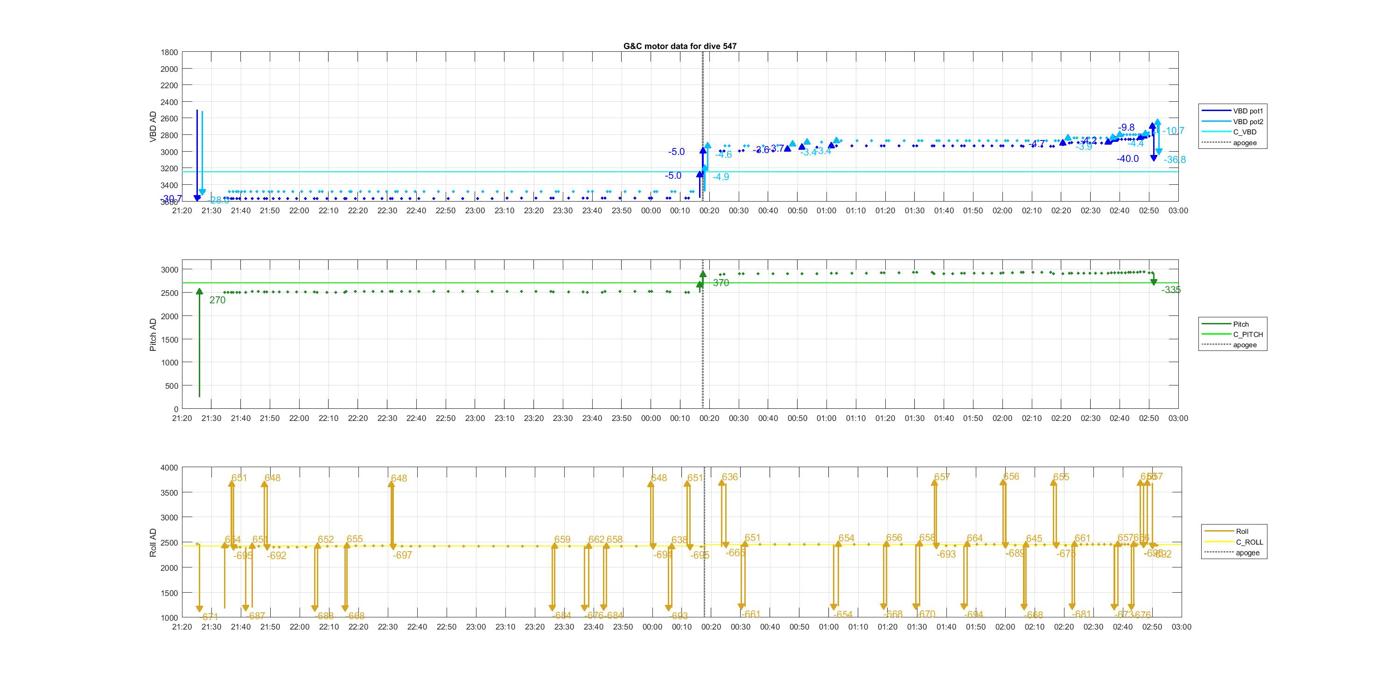Click the "03:00" tick under the Roll plot

[x=1181, y=627]
